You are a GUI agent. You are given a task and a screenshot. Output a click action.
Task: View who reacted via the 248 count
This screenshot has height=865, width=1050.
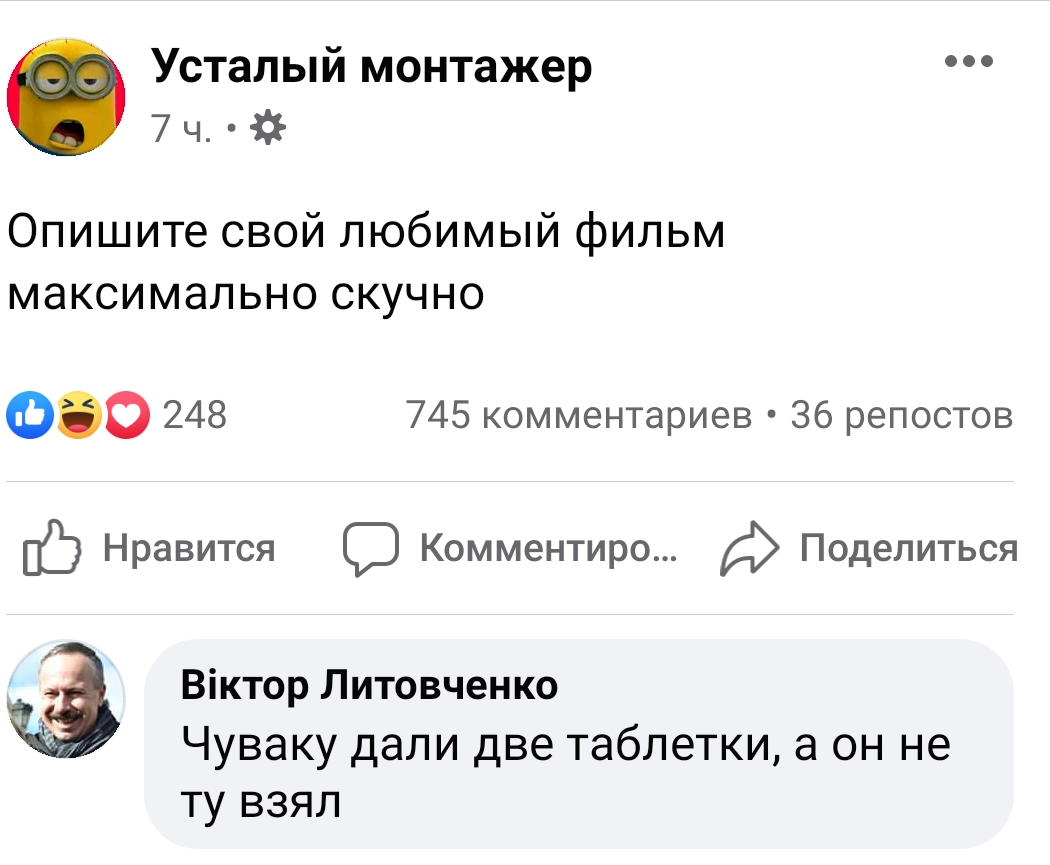tap(194, 415)
